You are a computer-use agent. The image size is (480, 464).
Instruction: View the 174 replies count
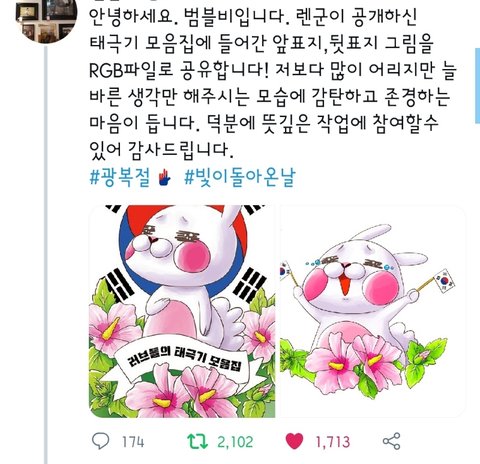[x=133, y=442]
